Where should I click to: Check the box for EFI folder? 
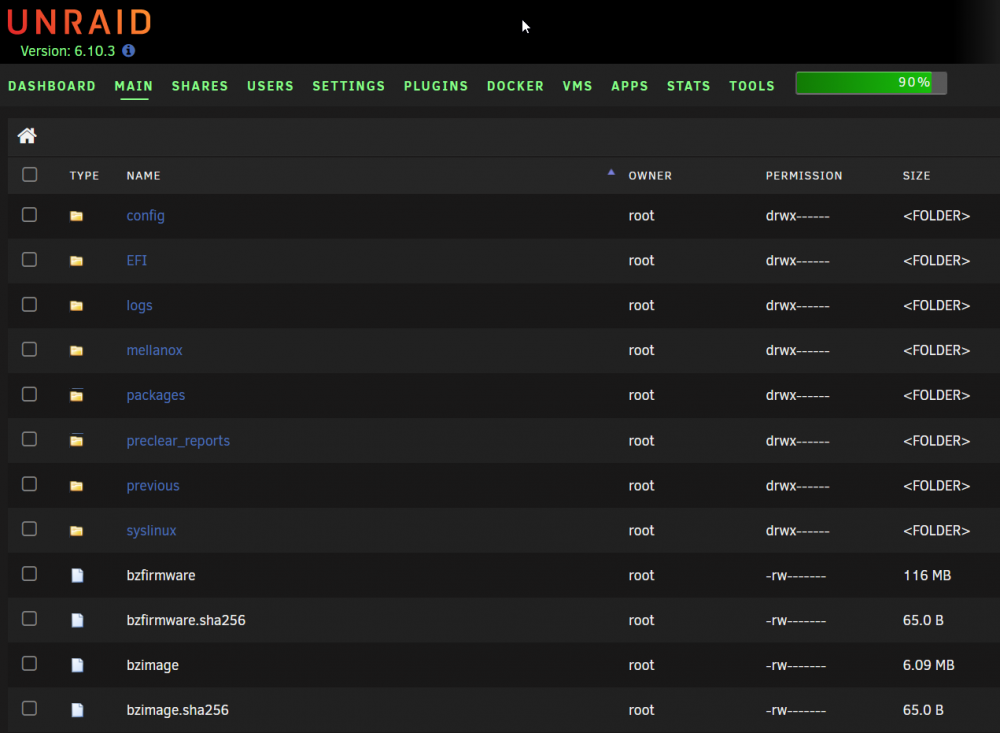(x=29, y=260)
